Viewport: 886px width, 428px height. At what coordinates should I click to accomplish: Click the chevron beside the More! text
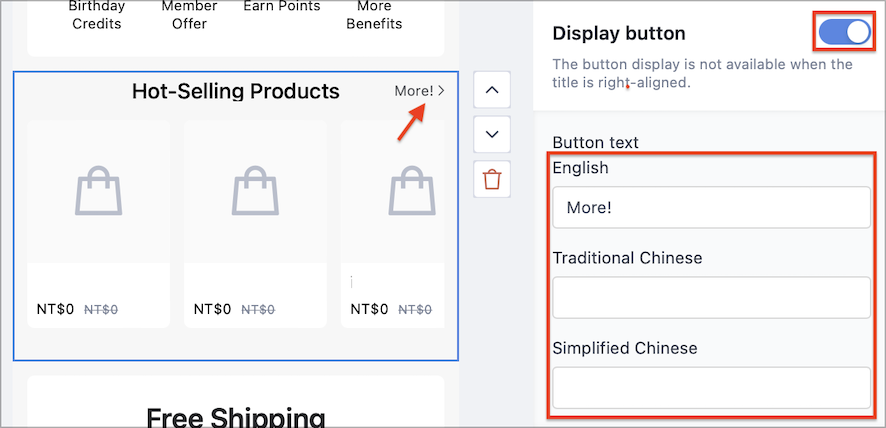[441, 90]
